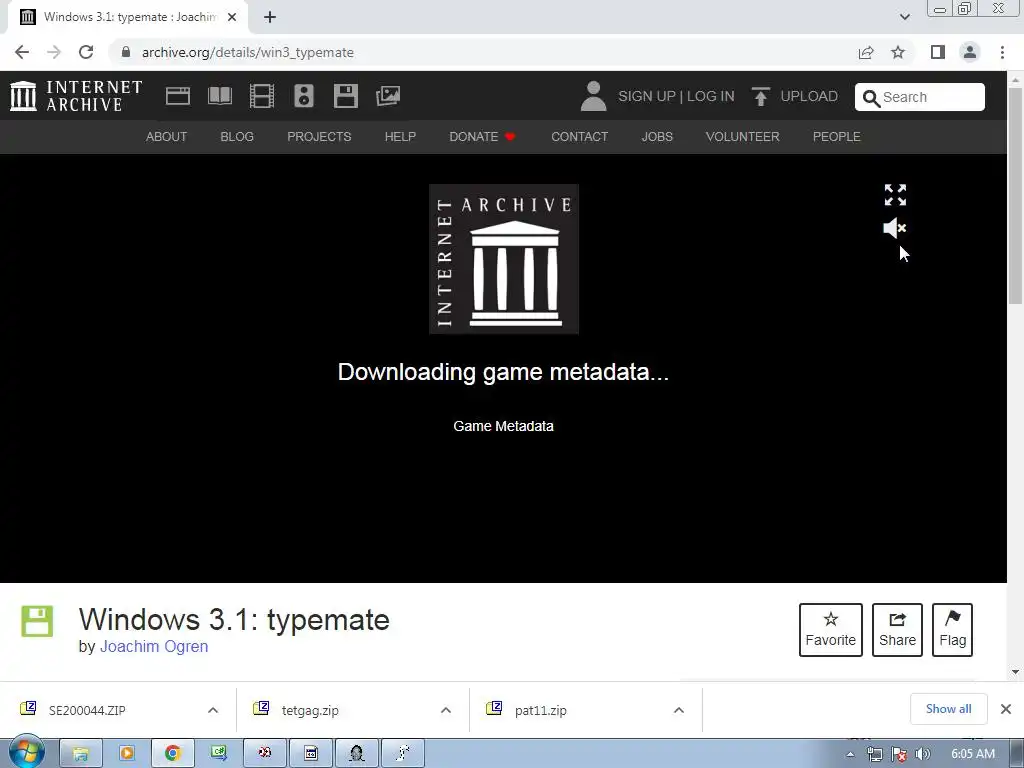Screen dimensions: 1024x768
Task: Open PEOPLE menu item
Action: point(837,136)
